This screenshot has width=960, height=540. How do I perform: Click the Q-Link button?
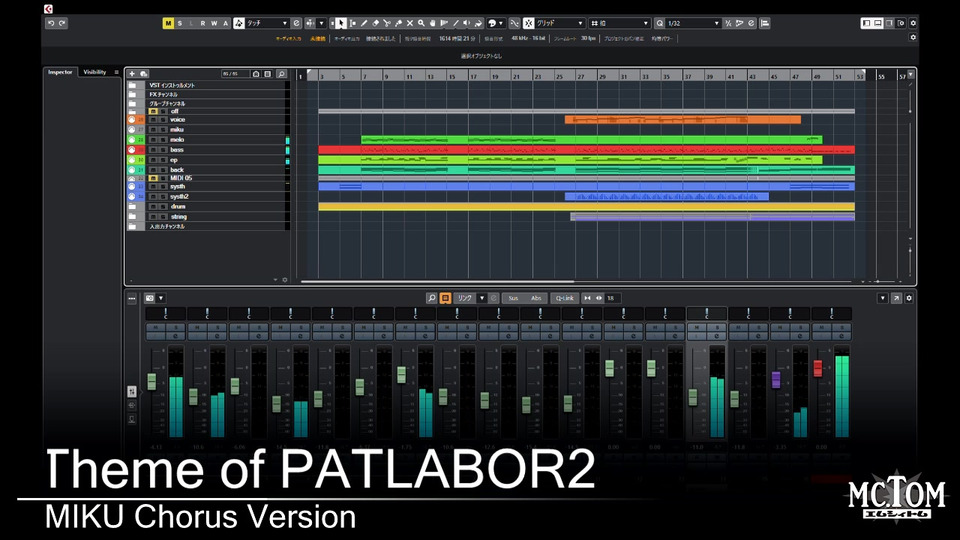[564, 298]
